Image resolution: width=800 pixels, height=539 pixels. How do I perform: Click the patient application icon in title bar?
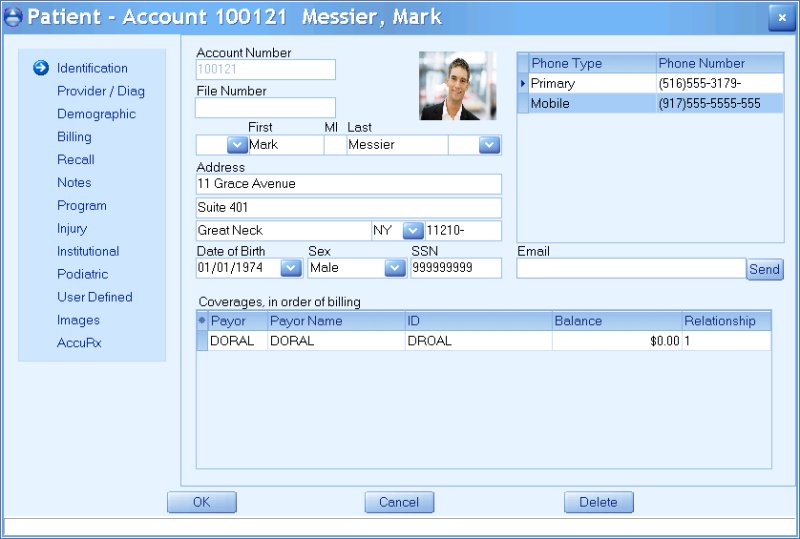pyautogui.click(x=13, y=17)
